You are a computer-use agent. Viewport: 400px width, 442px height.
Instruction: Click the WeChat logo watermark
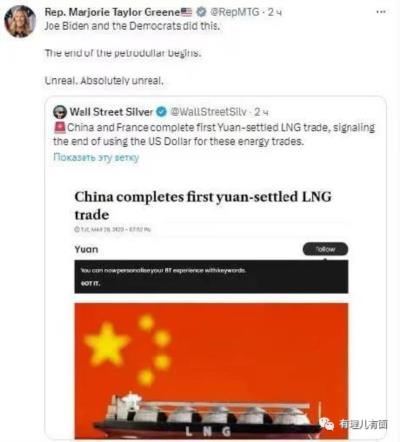pos(326,424)
